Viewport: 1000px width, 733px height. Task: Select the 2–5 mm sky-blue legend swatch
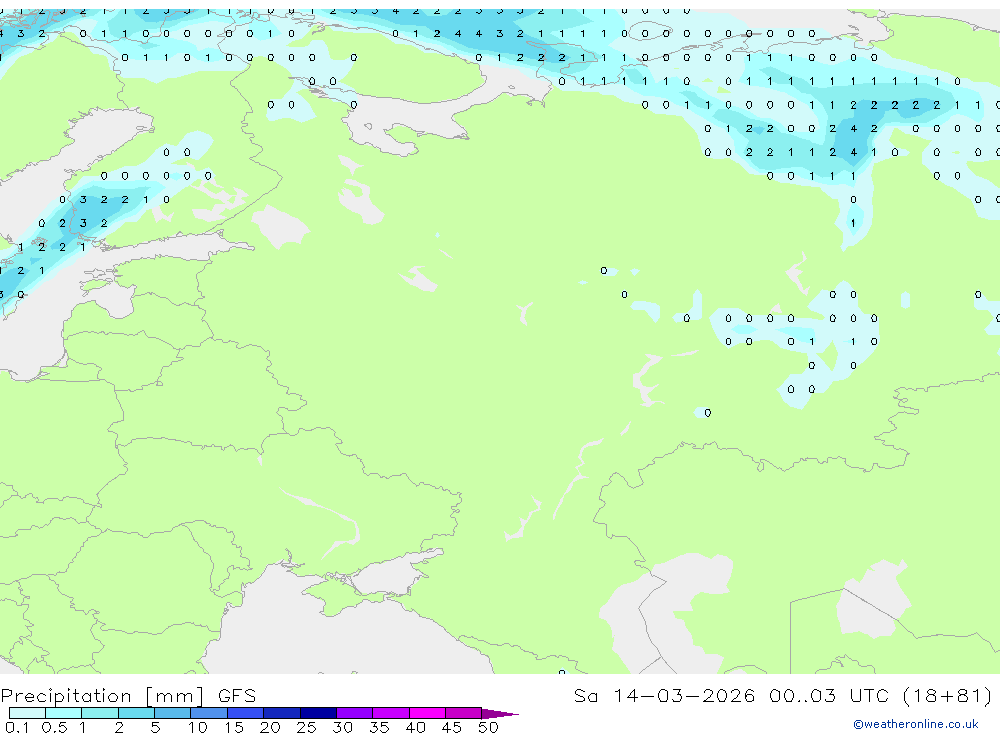click(x=136, y=713)
